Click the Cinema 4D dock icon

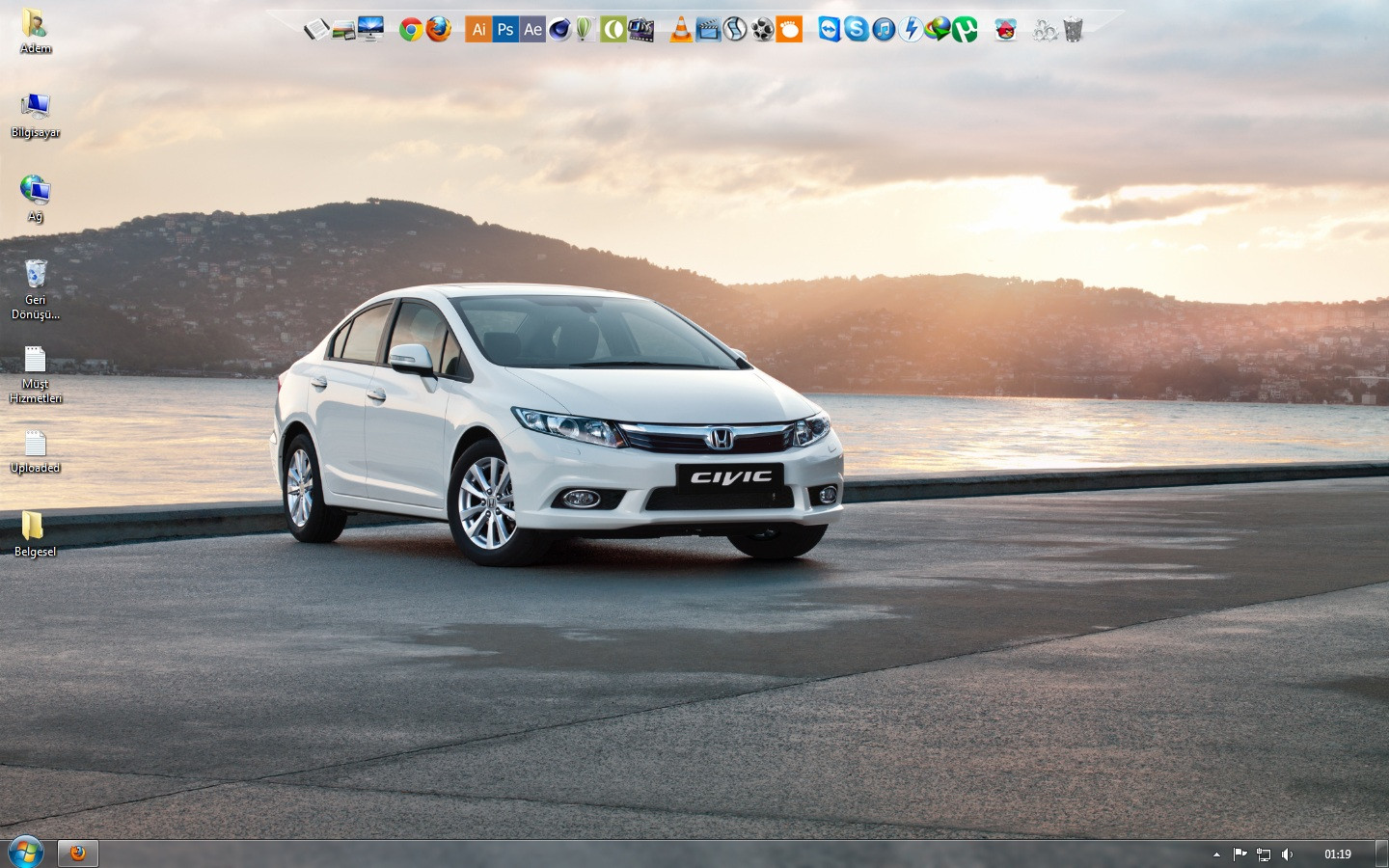pos(559,30)
